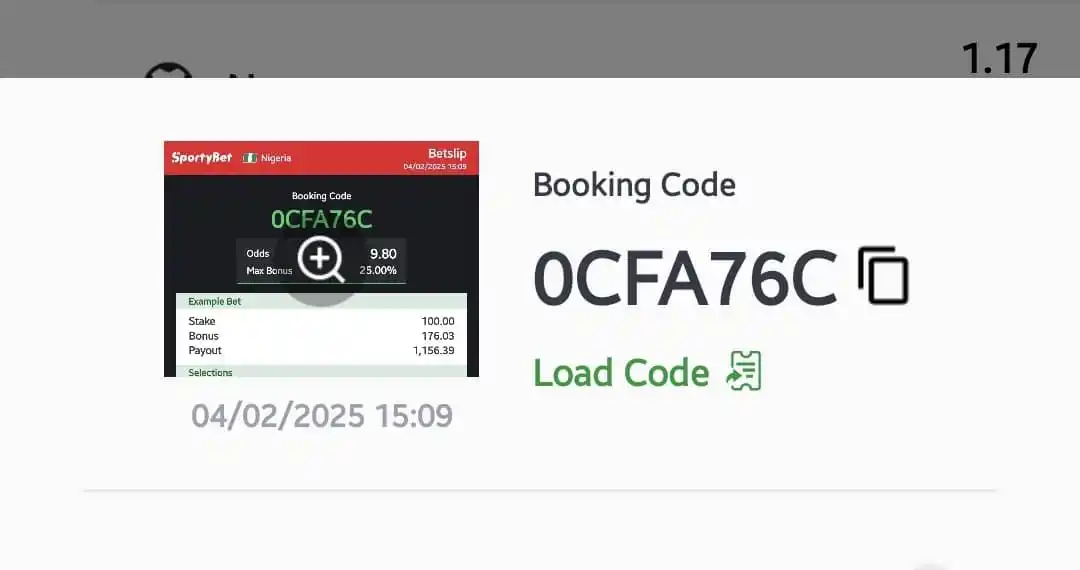Tap the 1.17 odds value
This screenshot has width=1080, height=570.
pyautogui.click(x=999, y=58)
